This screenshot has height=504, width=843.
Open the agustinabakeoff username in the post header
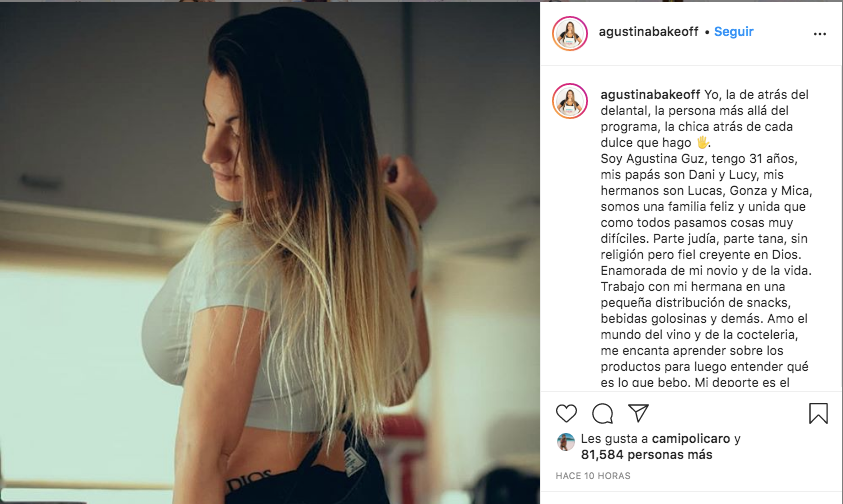click(648, 32)
